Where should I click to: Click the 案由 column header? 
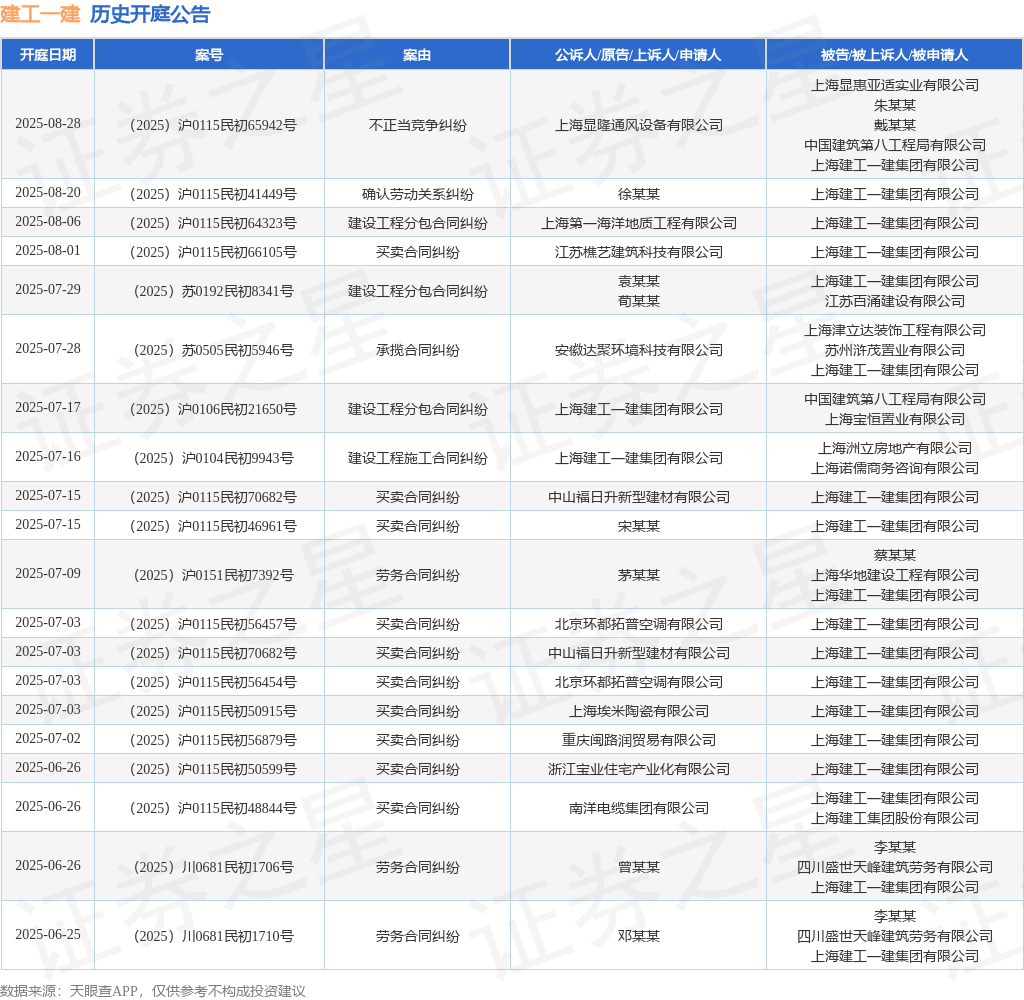click(x=417, y=55)
